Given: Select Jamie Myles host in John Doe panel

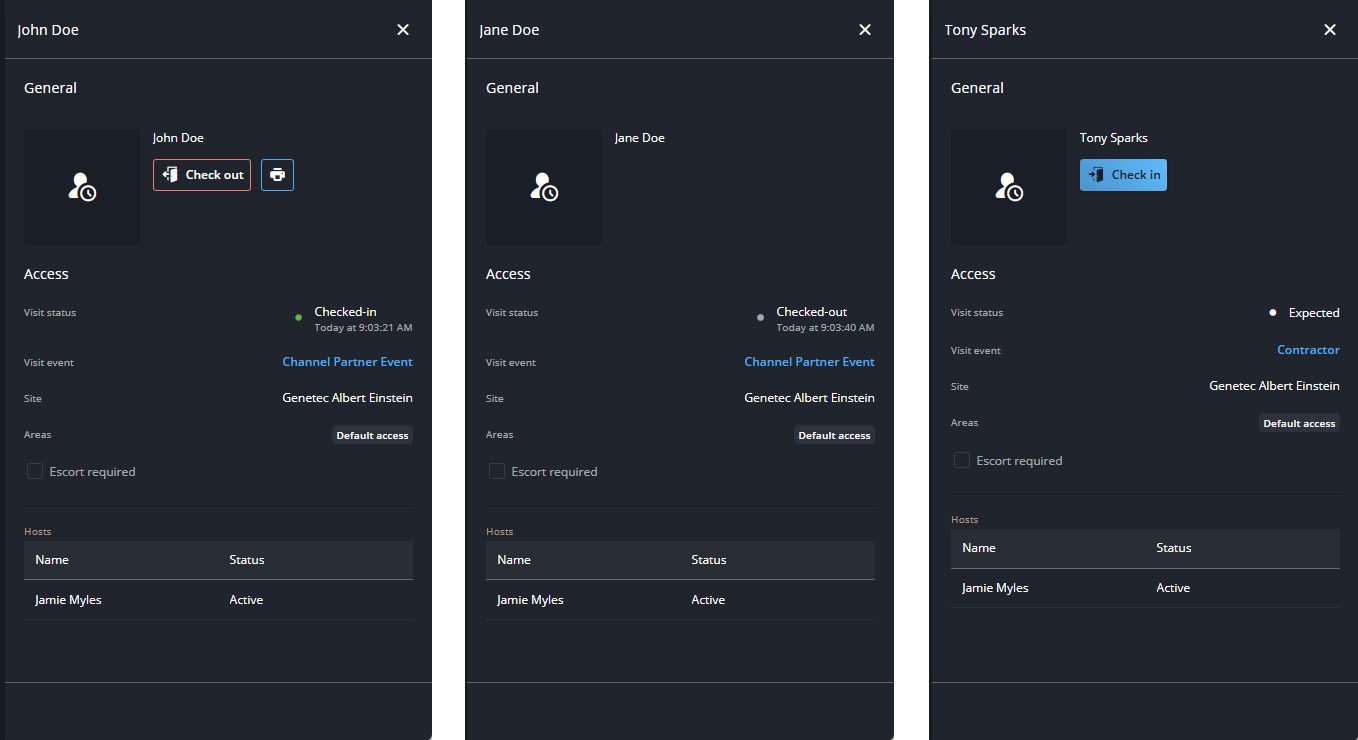Looking at the screenshot, I should coord(218,600).
